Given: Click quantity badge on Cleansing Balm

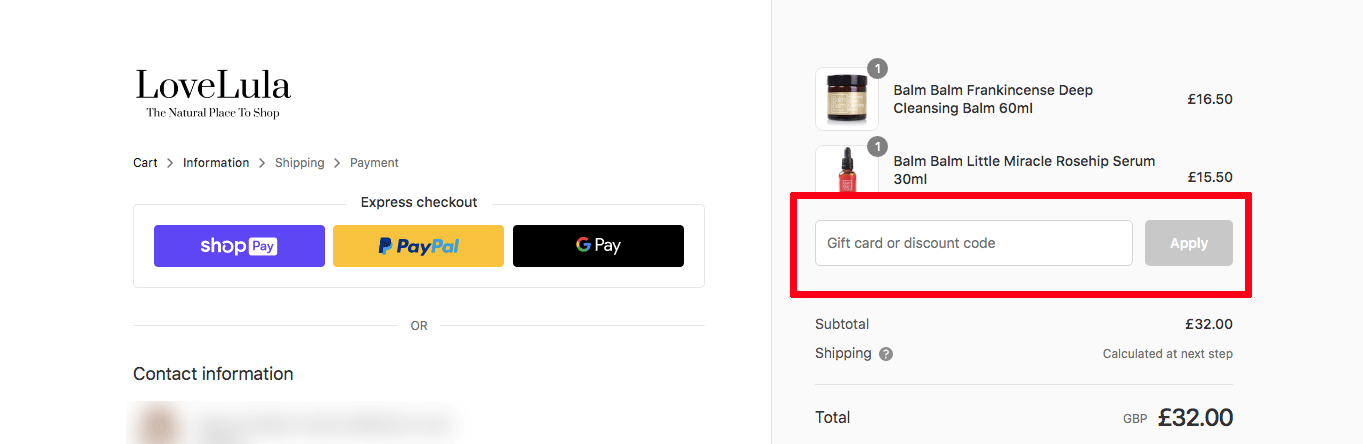Looking at the screenshot, I should pyautogui.click(x=877, y=69).
